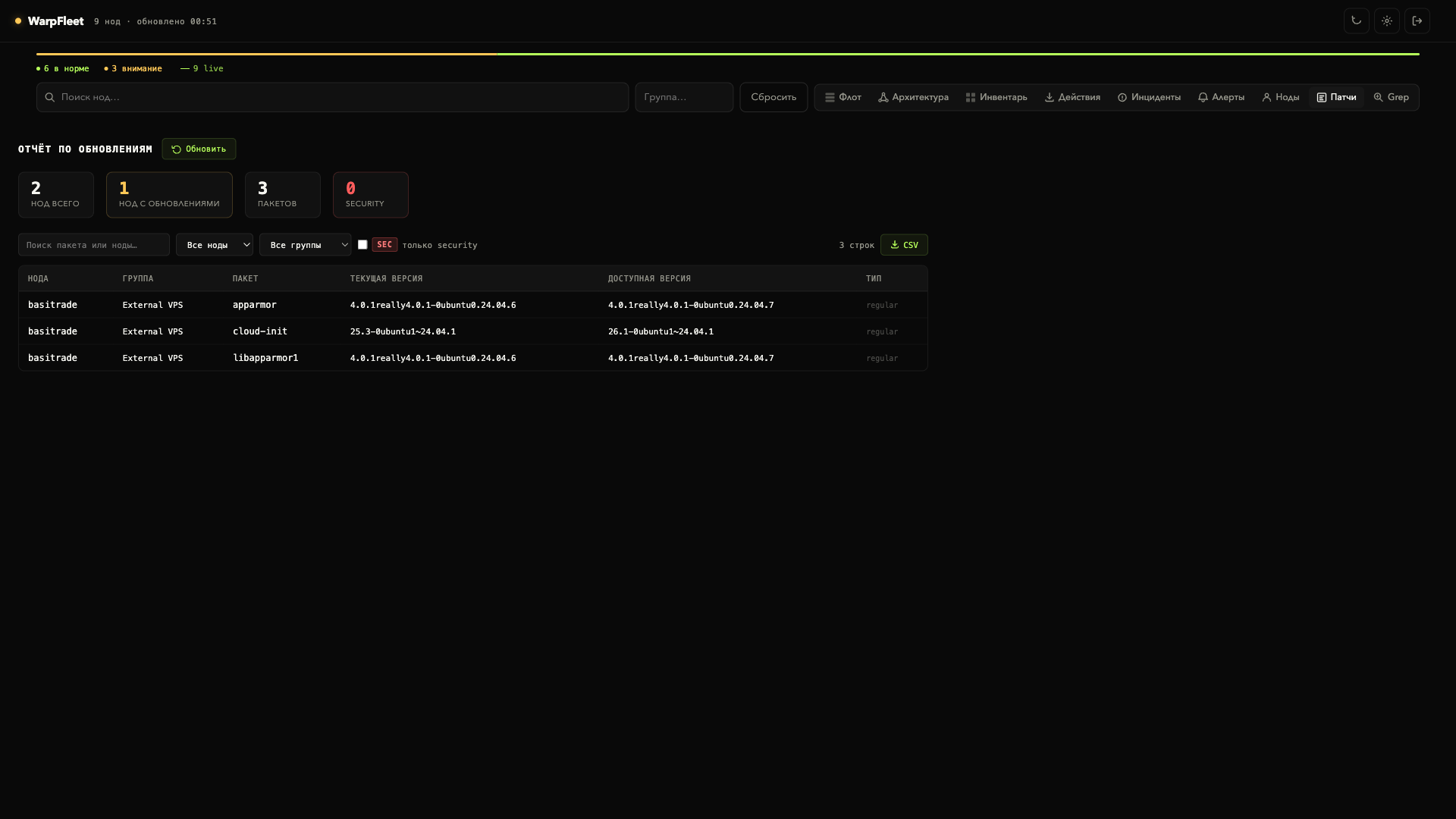Screen dimensions: 1456x819
Task: Open the Grep tab
Action: [x=1391, y=97]
